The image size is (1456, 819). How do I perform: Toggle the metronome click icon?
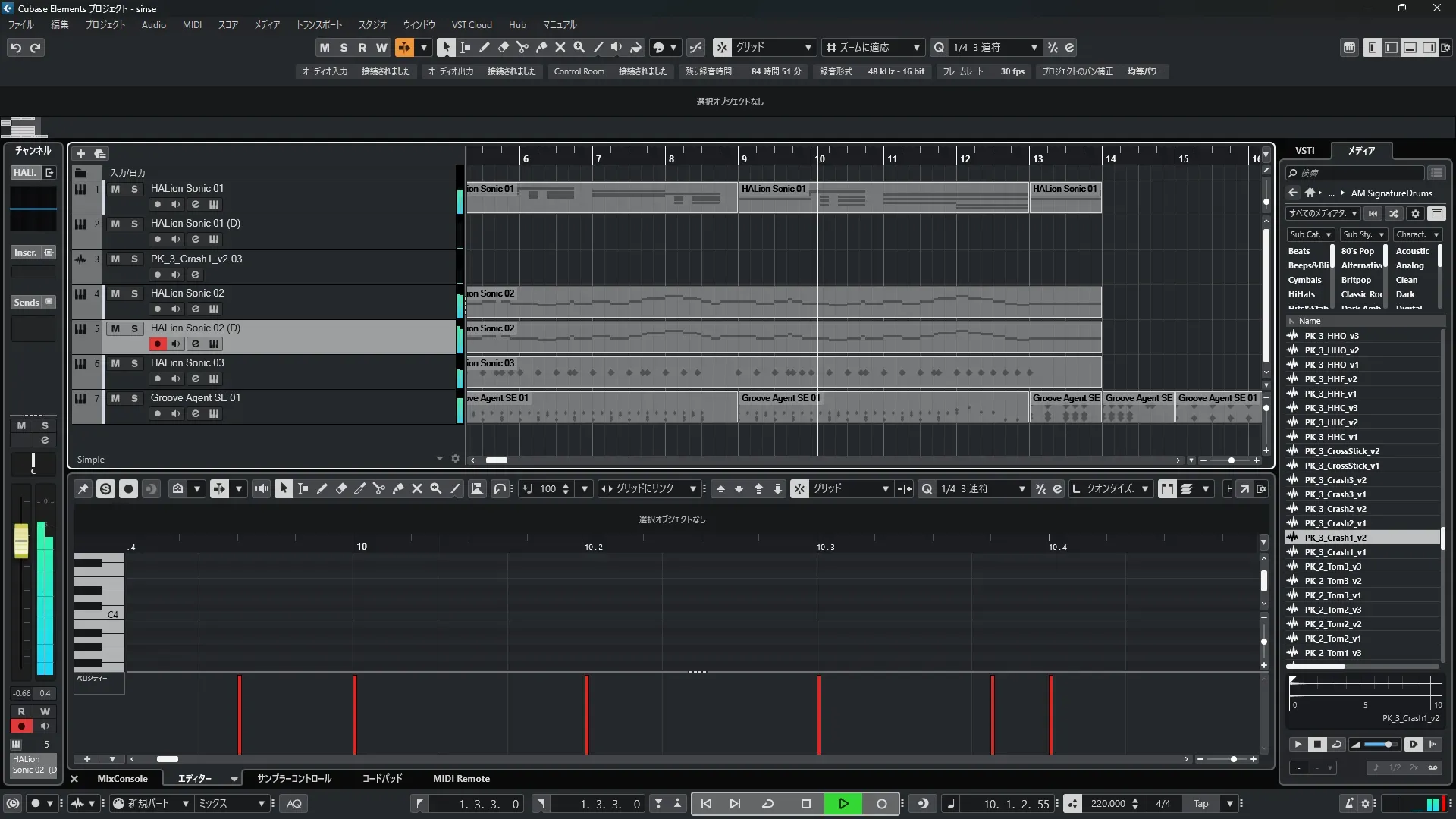tap(1348, 803)
